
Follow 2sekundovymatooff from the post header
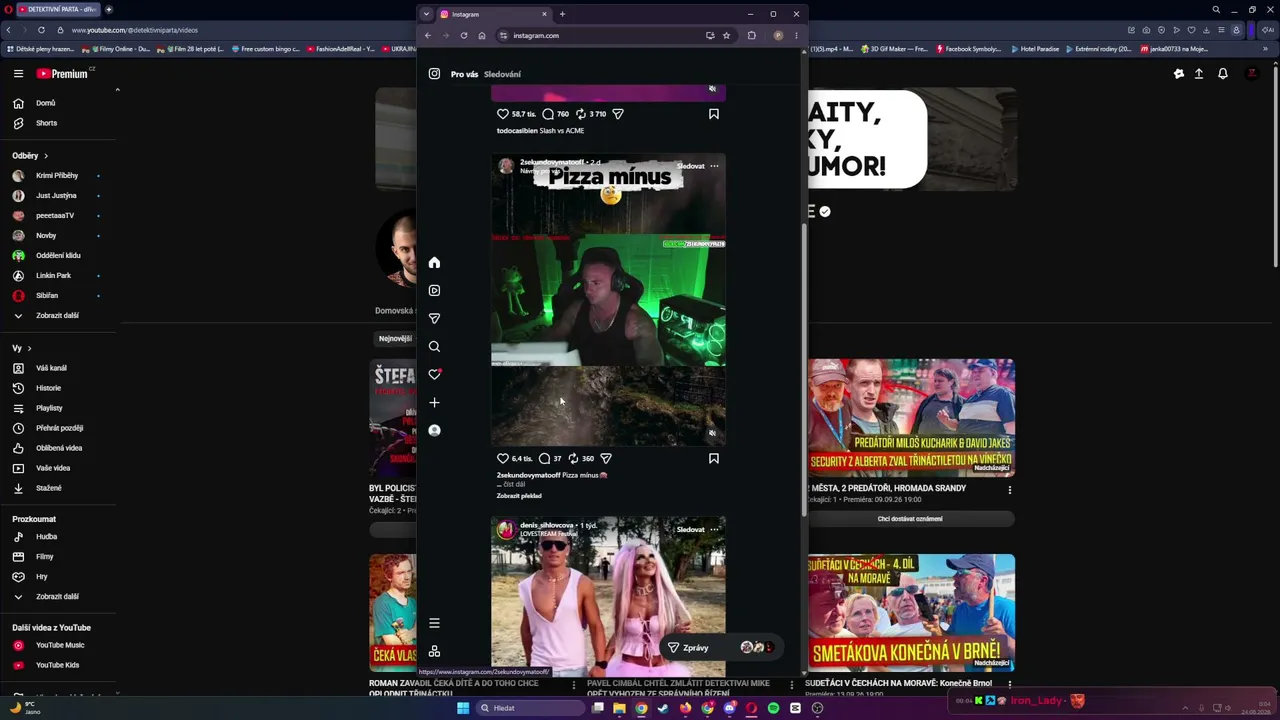coord(691,166)
